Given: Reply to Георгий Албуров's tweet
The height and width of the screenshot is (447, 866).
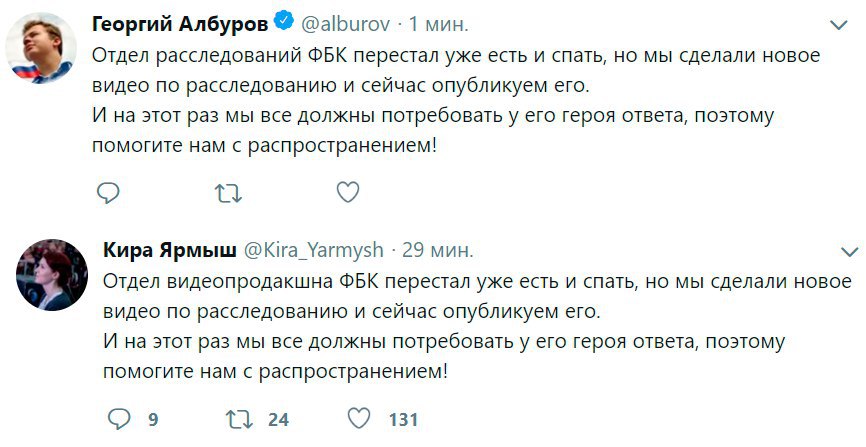Looking at the screenshot, I should coord(109,192).
